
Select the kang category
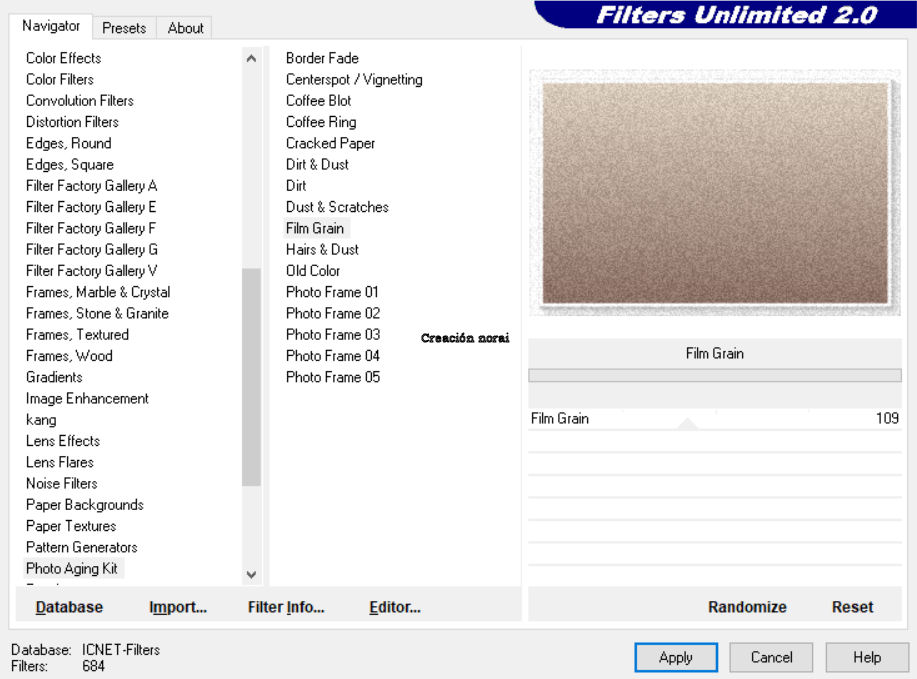(x=41, y=420)
